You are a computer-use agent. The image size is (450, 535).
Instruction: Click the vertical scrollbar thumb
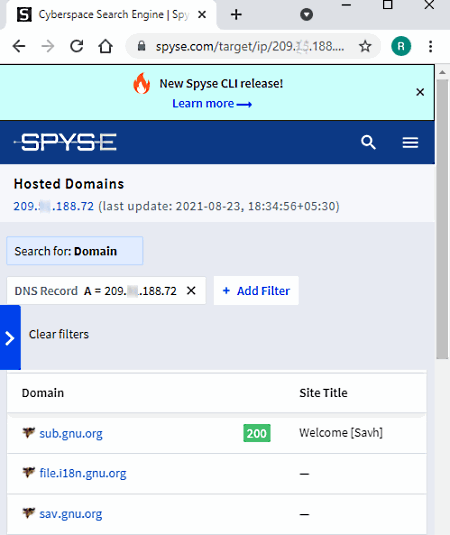pos(442,219)
